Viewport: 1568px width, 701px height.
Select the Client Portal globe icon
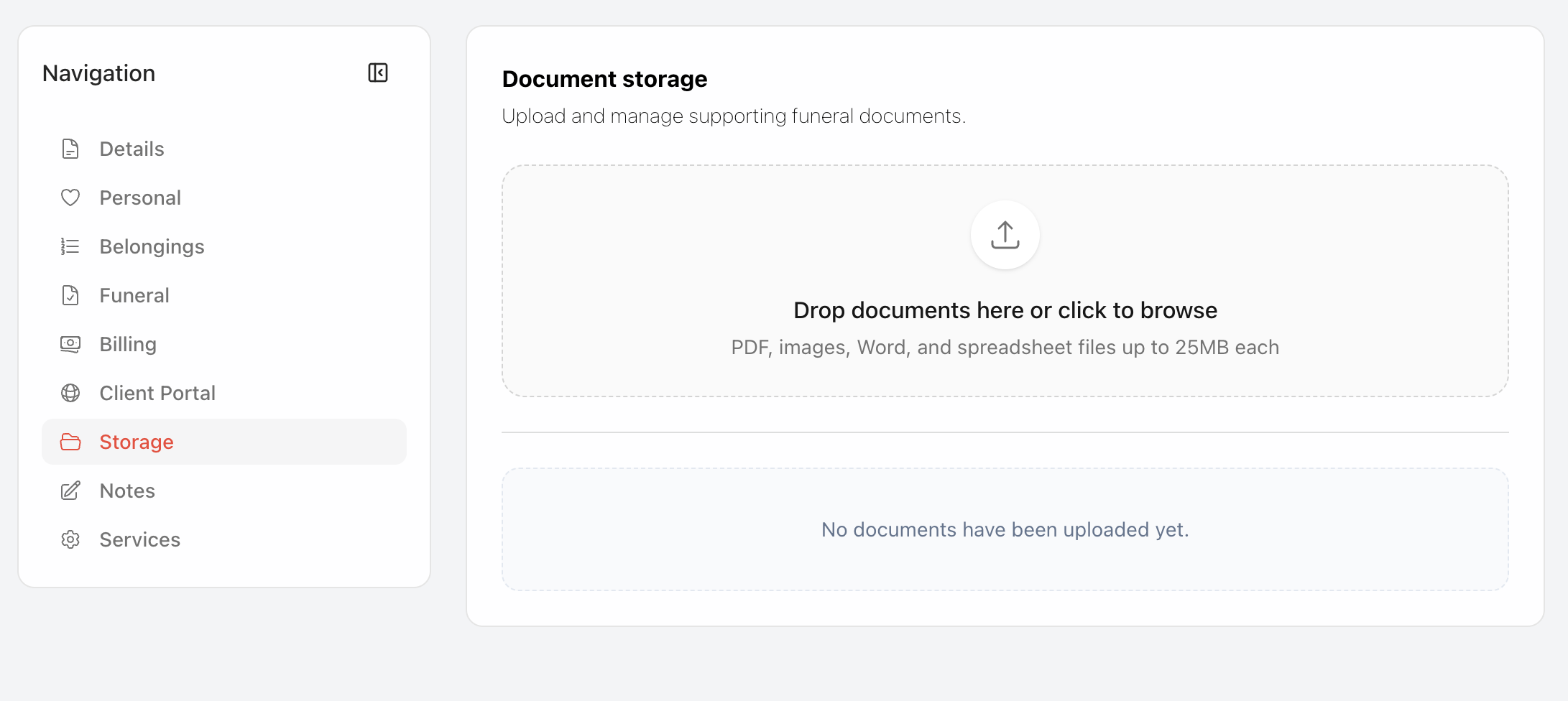(x=70, y=393)
